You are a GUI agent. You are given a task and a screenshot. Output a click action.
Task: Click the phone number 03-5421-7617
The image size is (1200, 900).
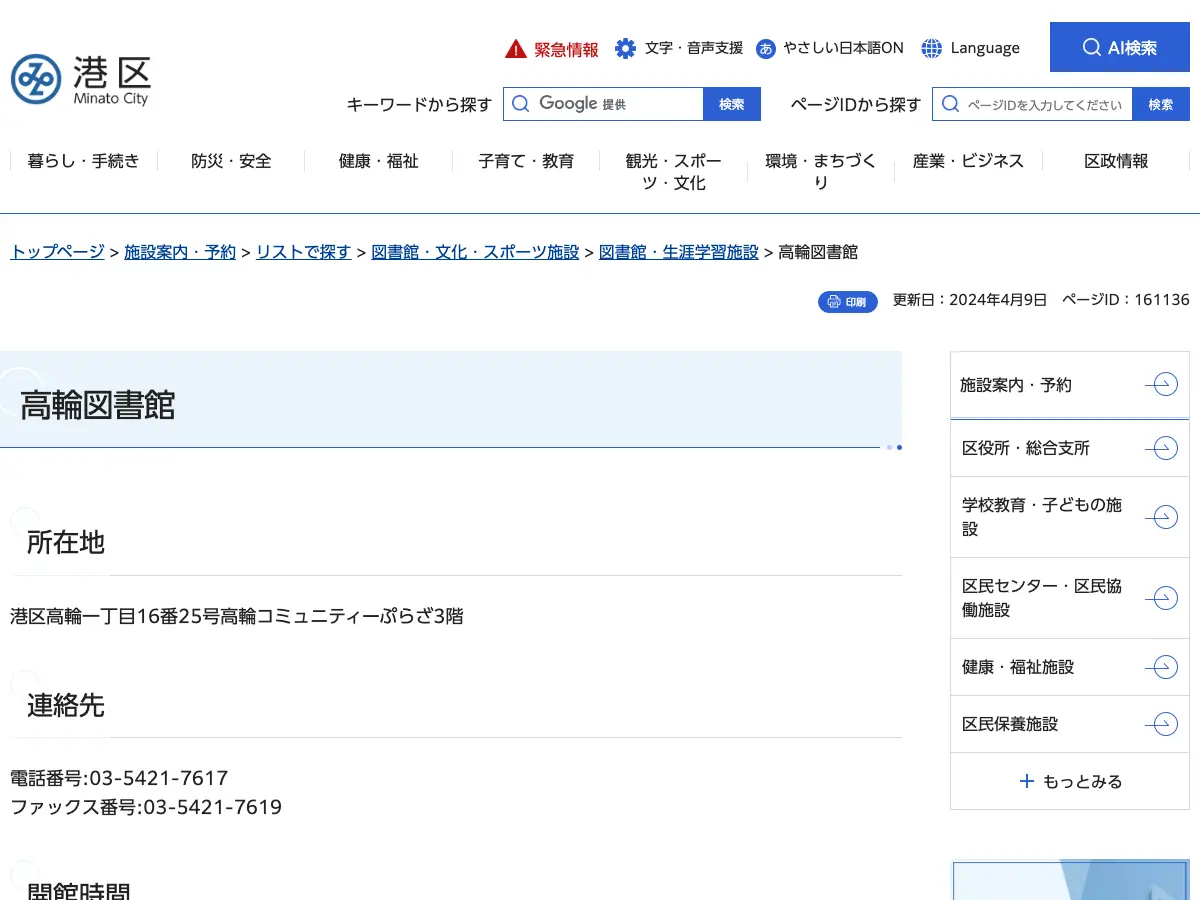[x=159, y=778]
